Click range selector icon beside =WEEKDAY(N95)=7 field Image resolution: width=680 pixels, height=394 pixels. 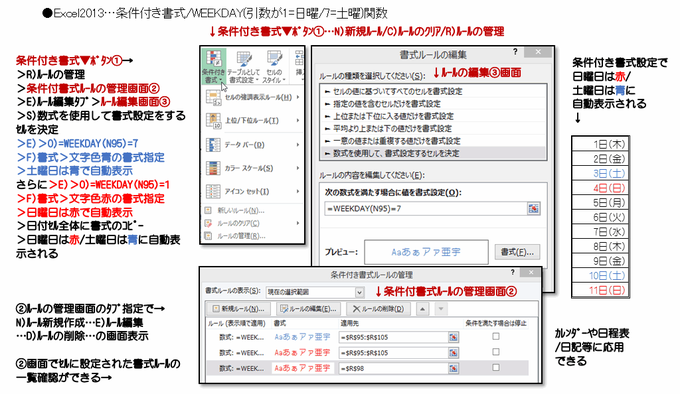click(533, 208)
